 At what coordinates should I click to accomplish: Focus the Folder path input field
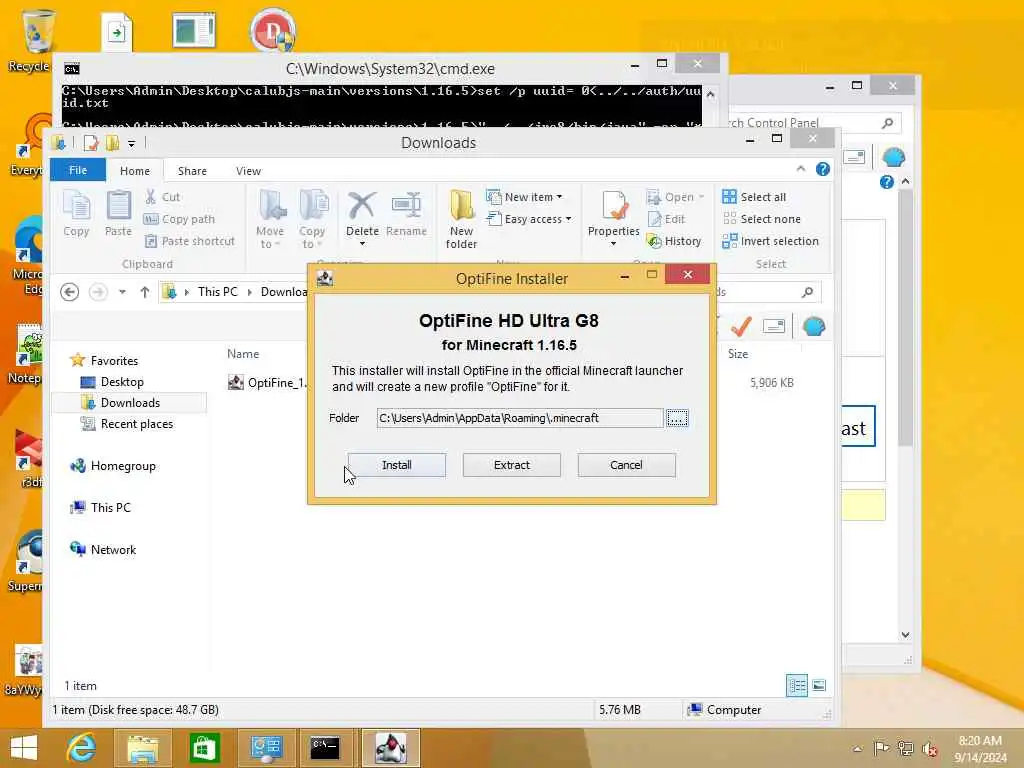coord(520,418)
